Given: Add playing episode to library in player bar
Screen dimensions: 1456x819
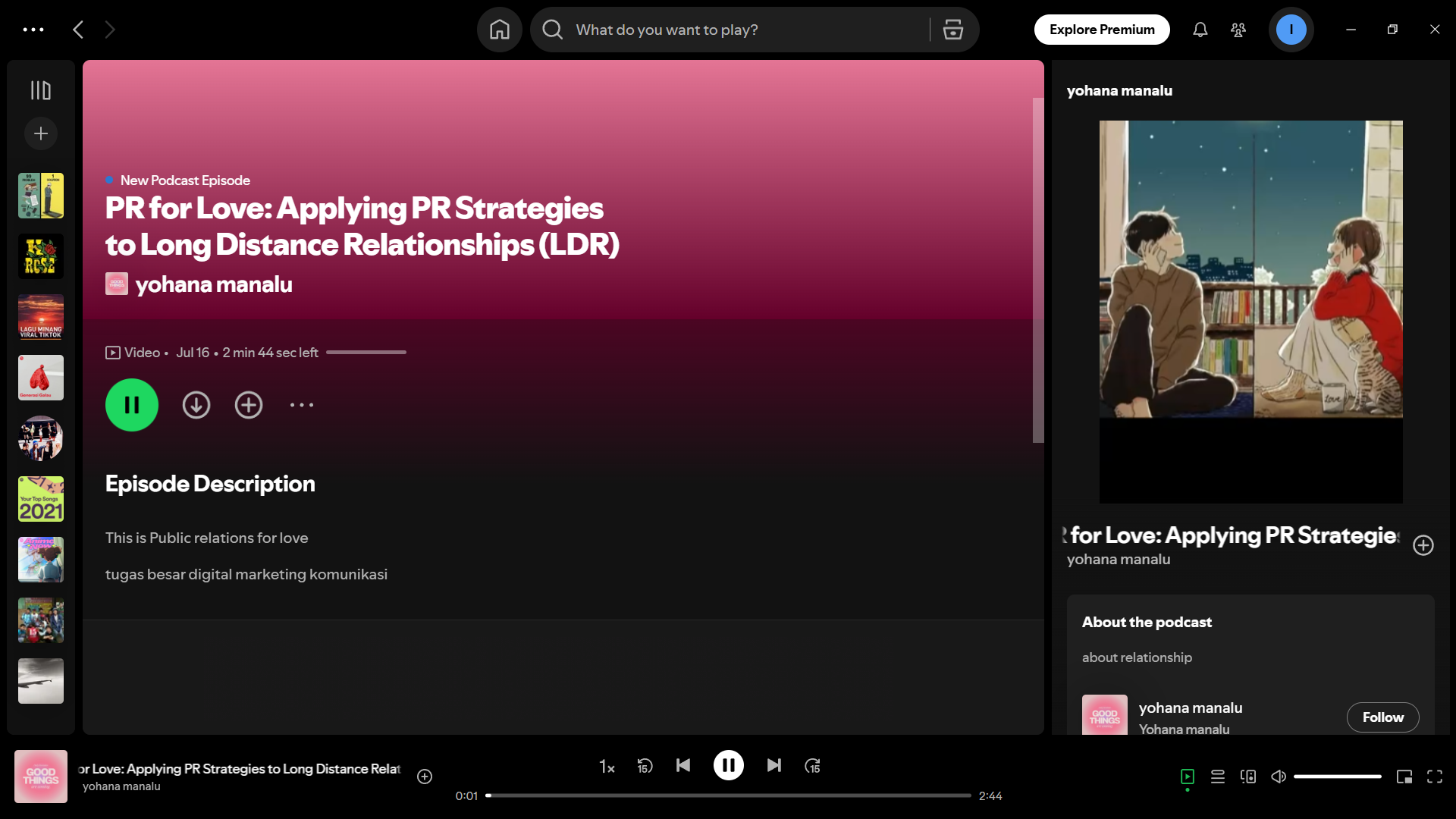Looking at the screenshot, I should tap(425, 777).
